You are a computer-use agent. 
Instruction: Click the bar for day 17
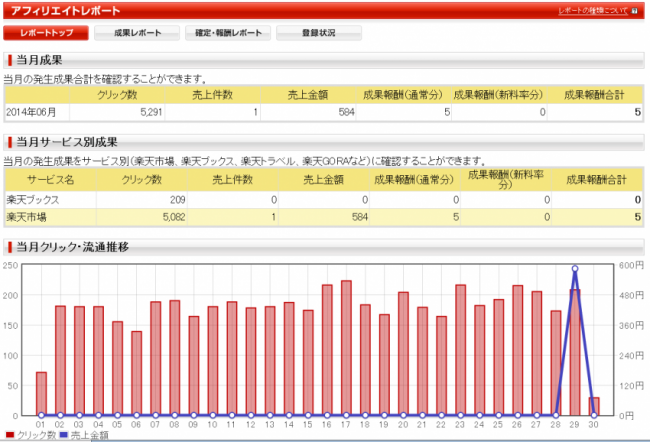346,348
